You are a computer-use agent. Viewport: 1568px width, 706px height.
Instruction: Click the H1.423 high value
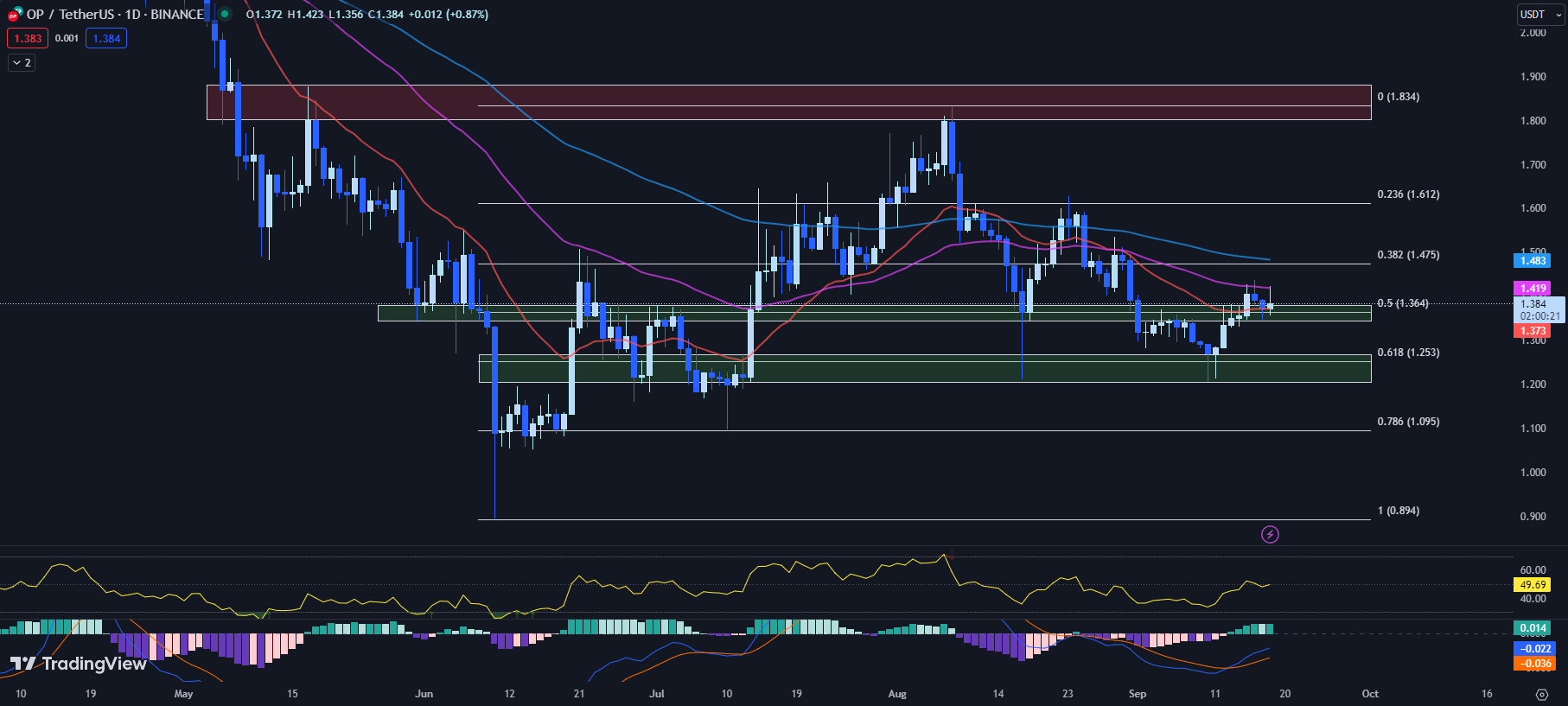[x=305, y=15]
